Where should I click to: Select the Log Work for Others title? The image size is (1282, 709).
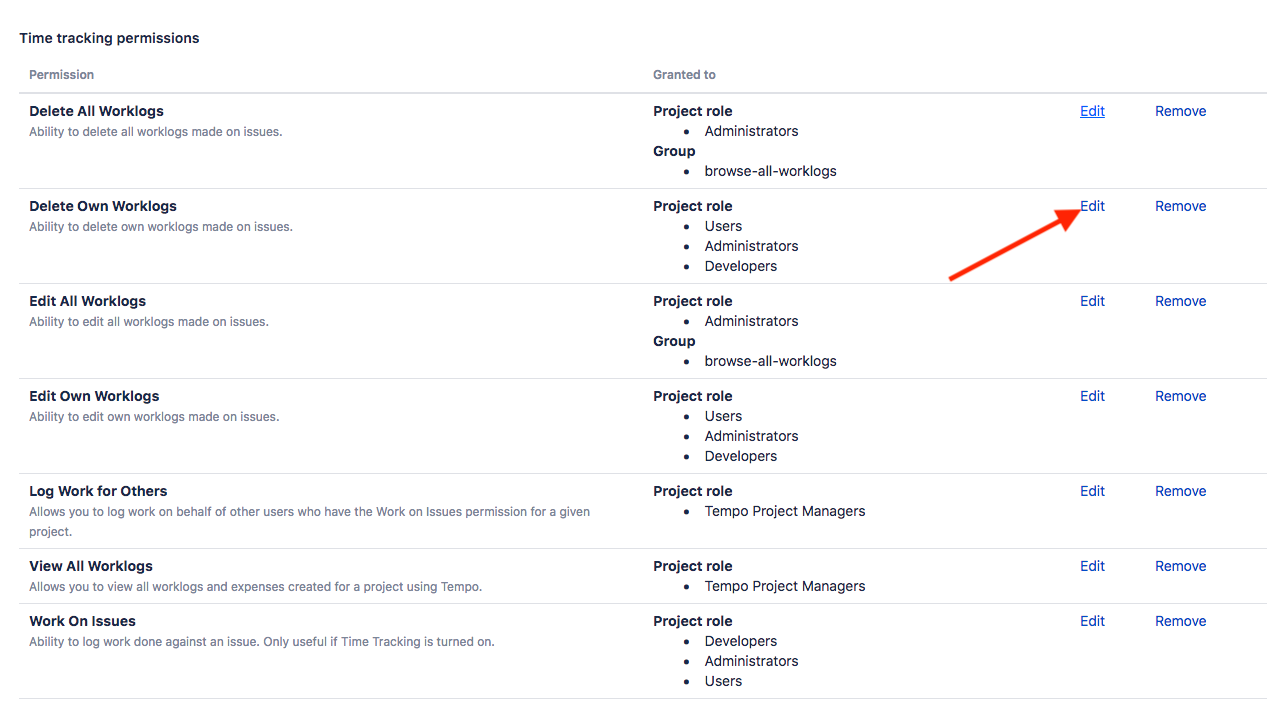tap(98, 491)
